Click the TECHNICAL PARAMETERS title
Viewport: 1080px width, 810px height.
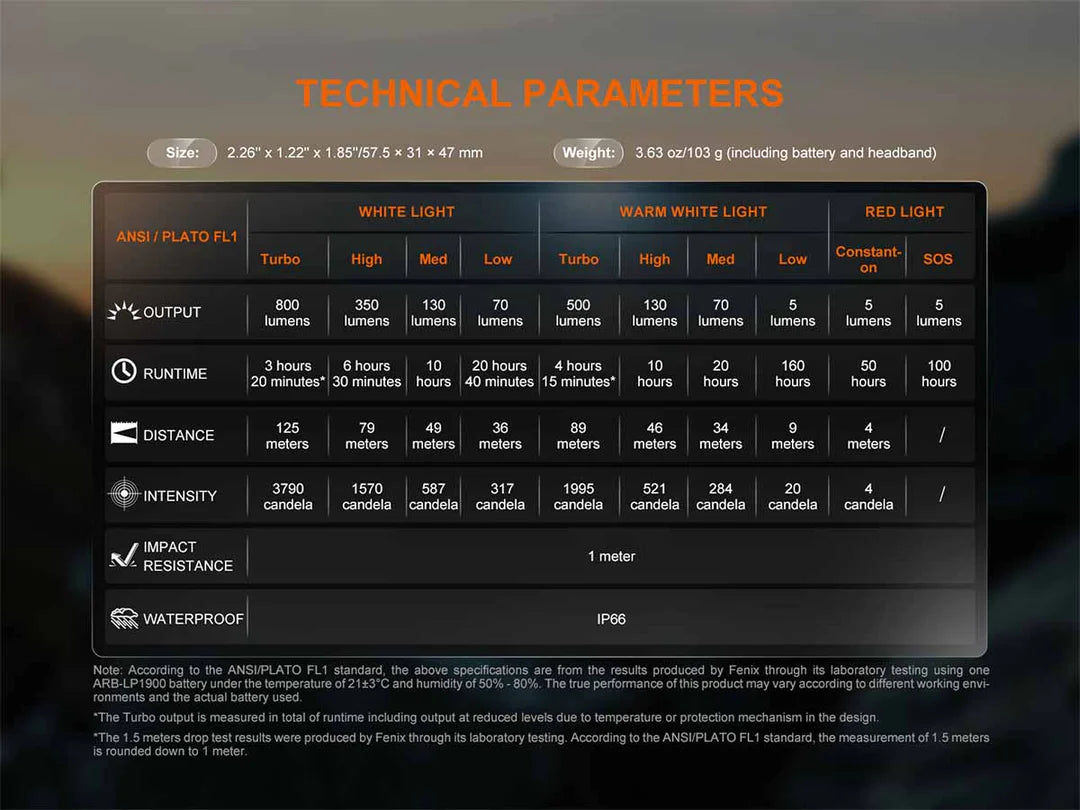point(540,93)
